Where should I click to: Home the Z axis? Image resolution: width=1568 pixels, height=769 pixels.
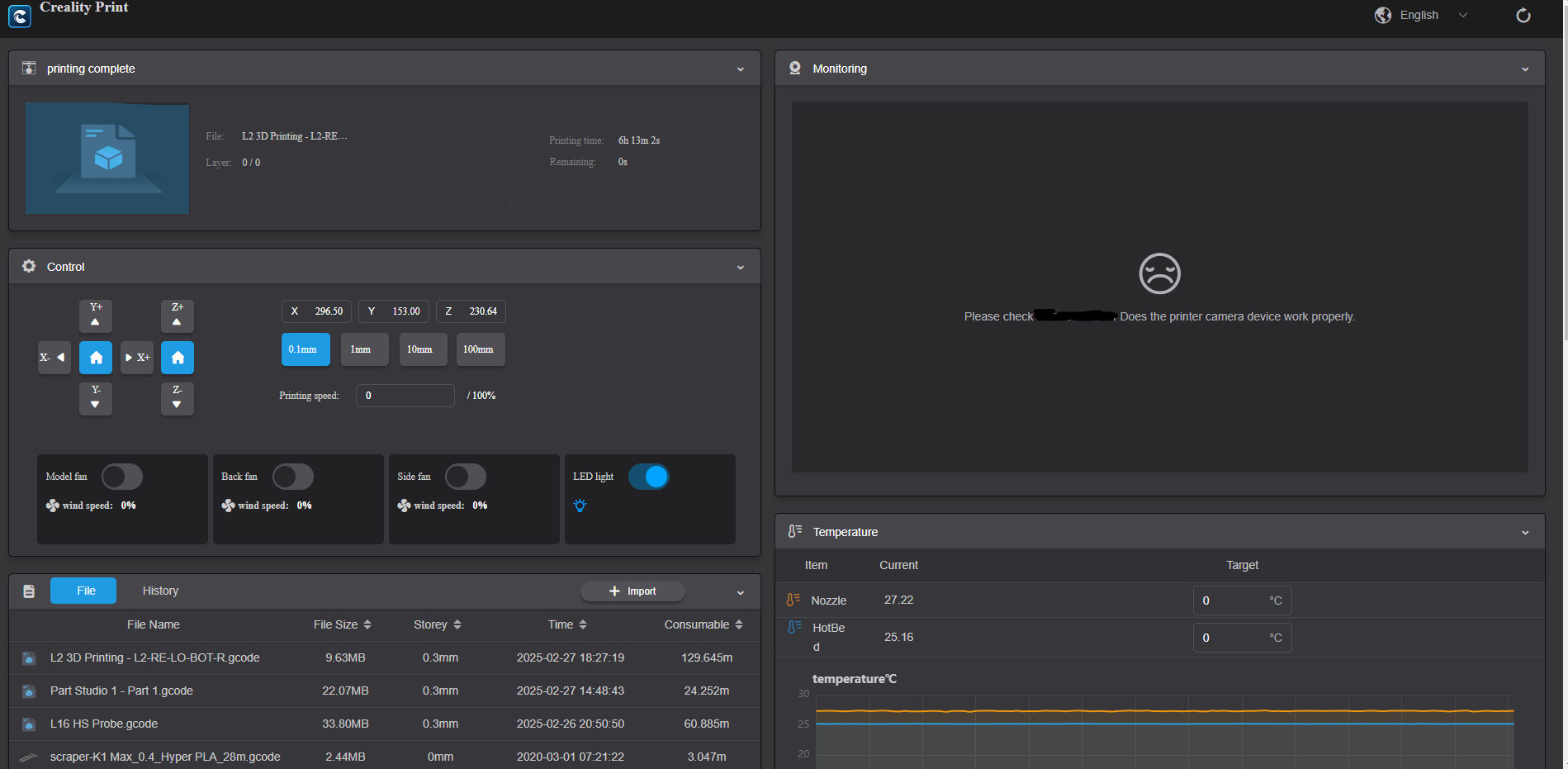(178, 358)
